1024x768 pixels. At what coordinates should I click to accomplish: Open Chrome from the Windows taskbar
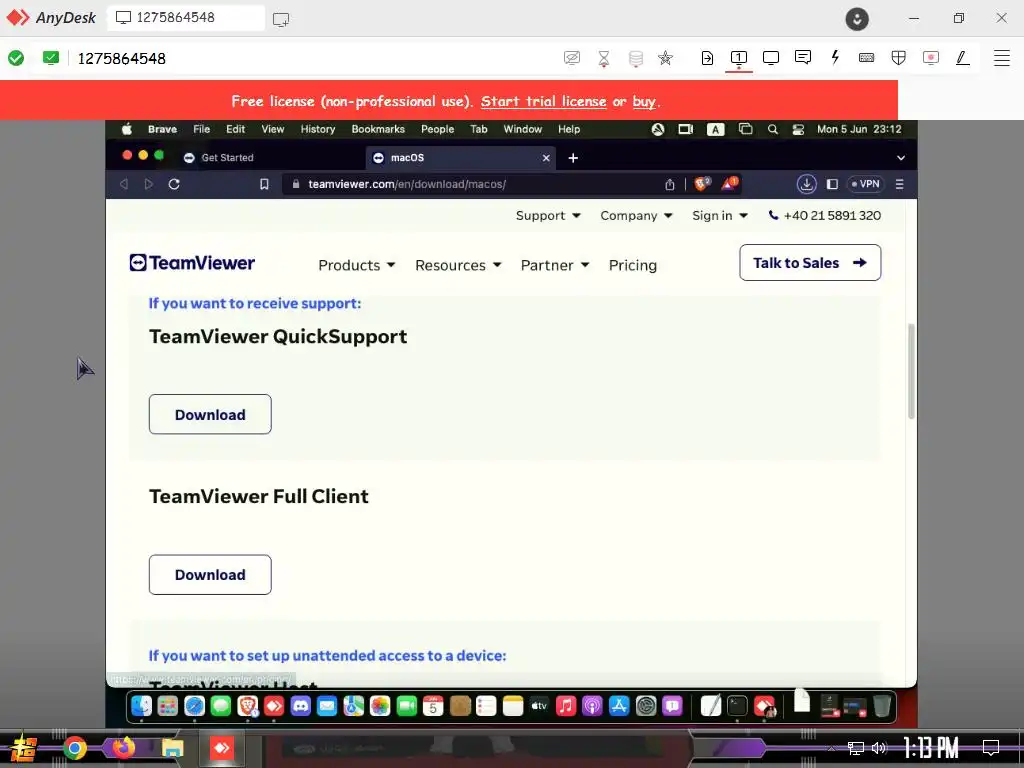[x=74, y=748]
